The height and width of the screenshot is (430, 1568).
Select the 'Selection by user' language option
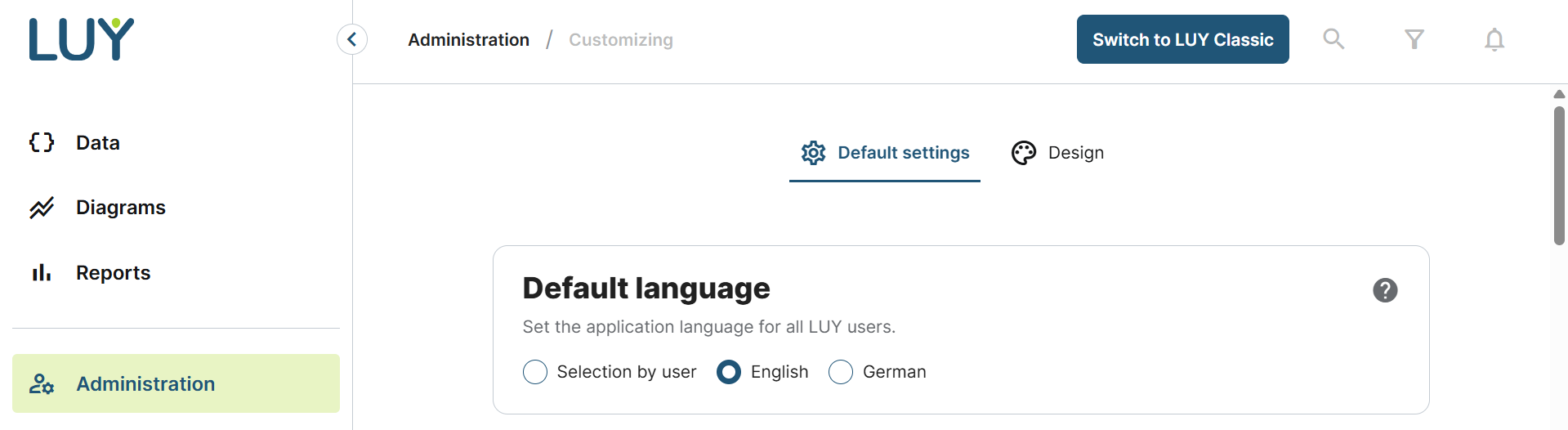[535, 372]
